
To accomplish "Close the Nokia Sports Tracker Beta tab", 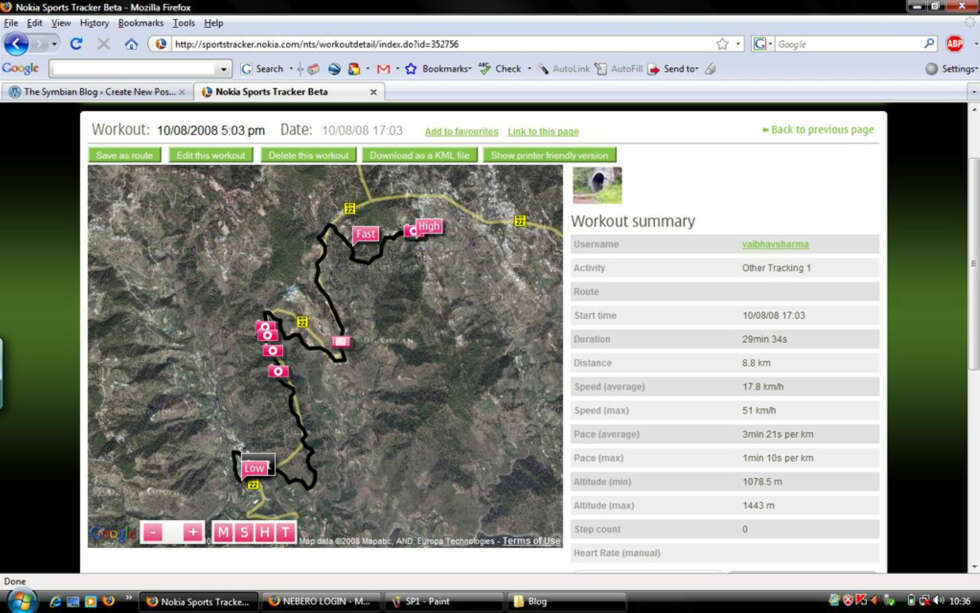I will (373, 92).
